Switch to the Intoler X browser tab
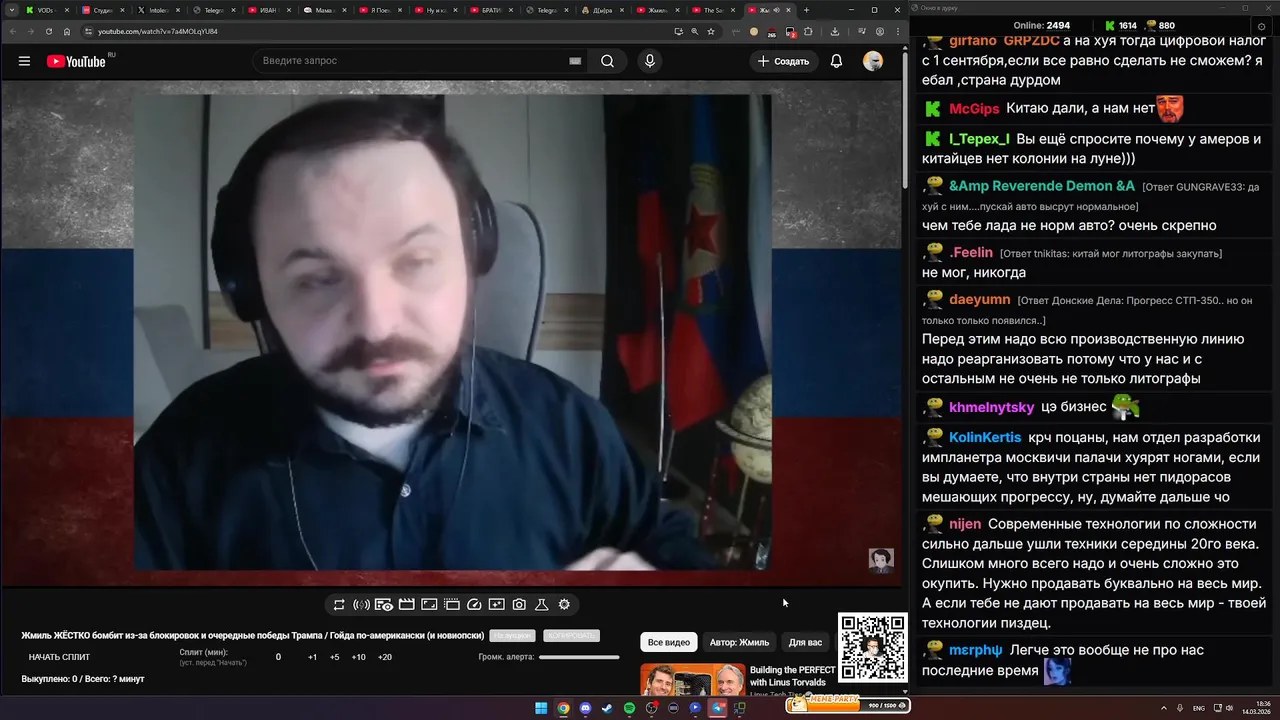 point(157,10)
